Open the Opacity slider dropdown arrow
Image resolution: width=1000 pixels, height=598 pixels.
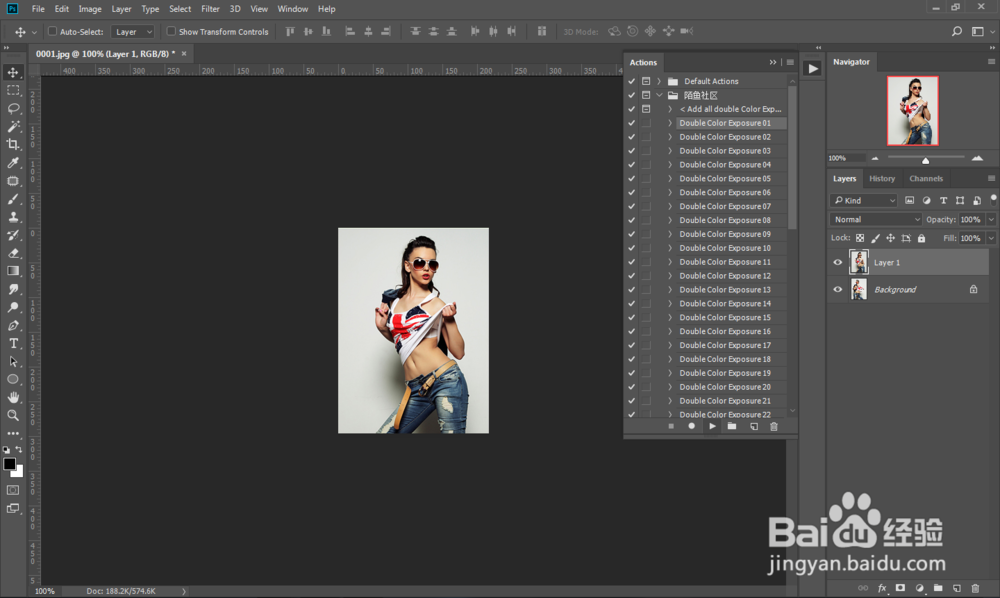[x=991, y=219]
